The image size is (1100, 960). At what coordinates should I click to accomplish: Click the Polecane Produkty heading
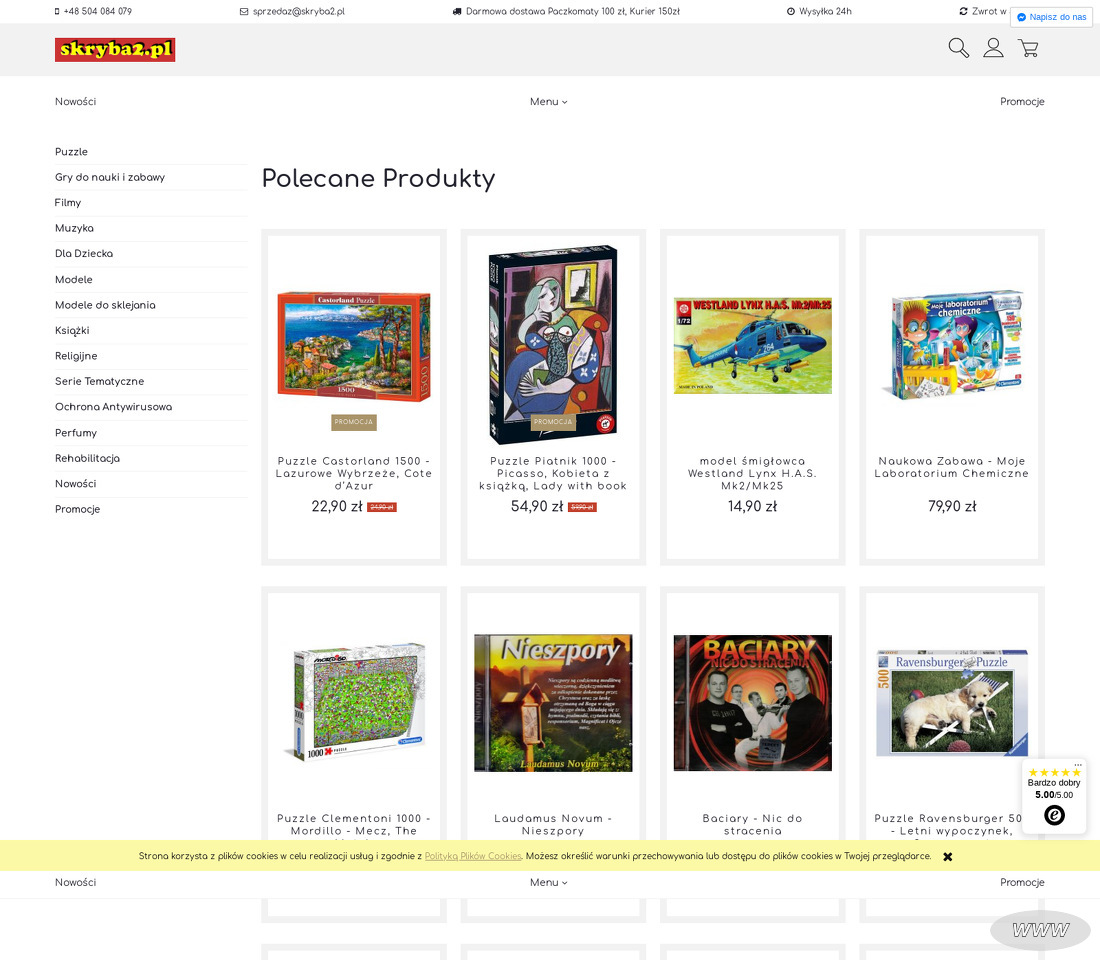coord(379,179)
